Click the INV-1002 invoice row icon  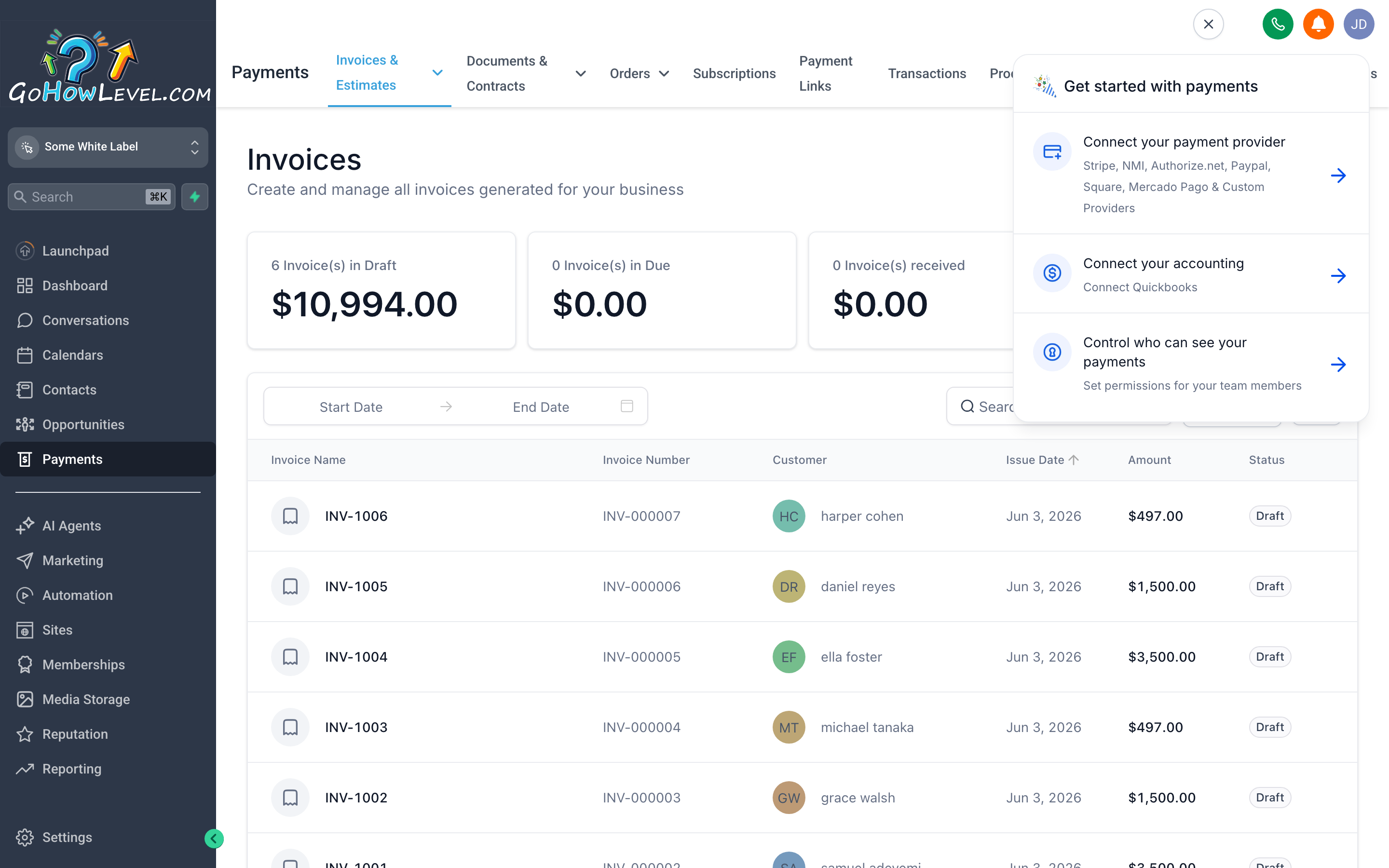(x=290, y=798)
